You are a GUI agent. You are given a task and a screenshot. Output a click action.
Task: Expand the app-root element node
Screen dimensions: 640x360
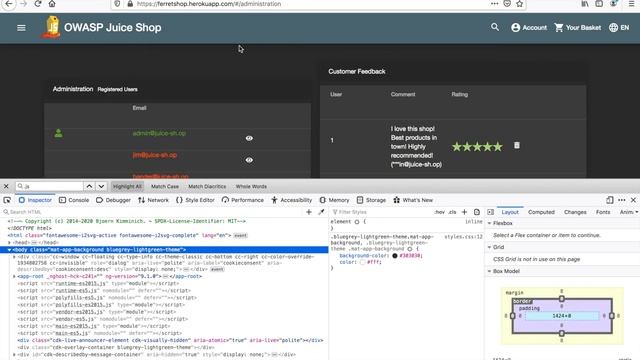click(x=14, y=276)
